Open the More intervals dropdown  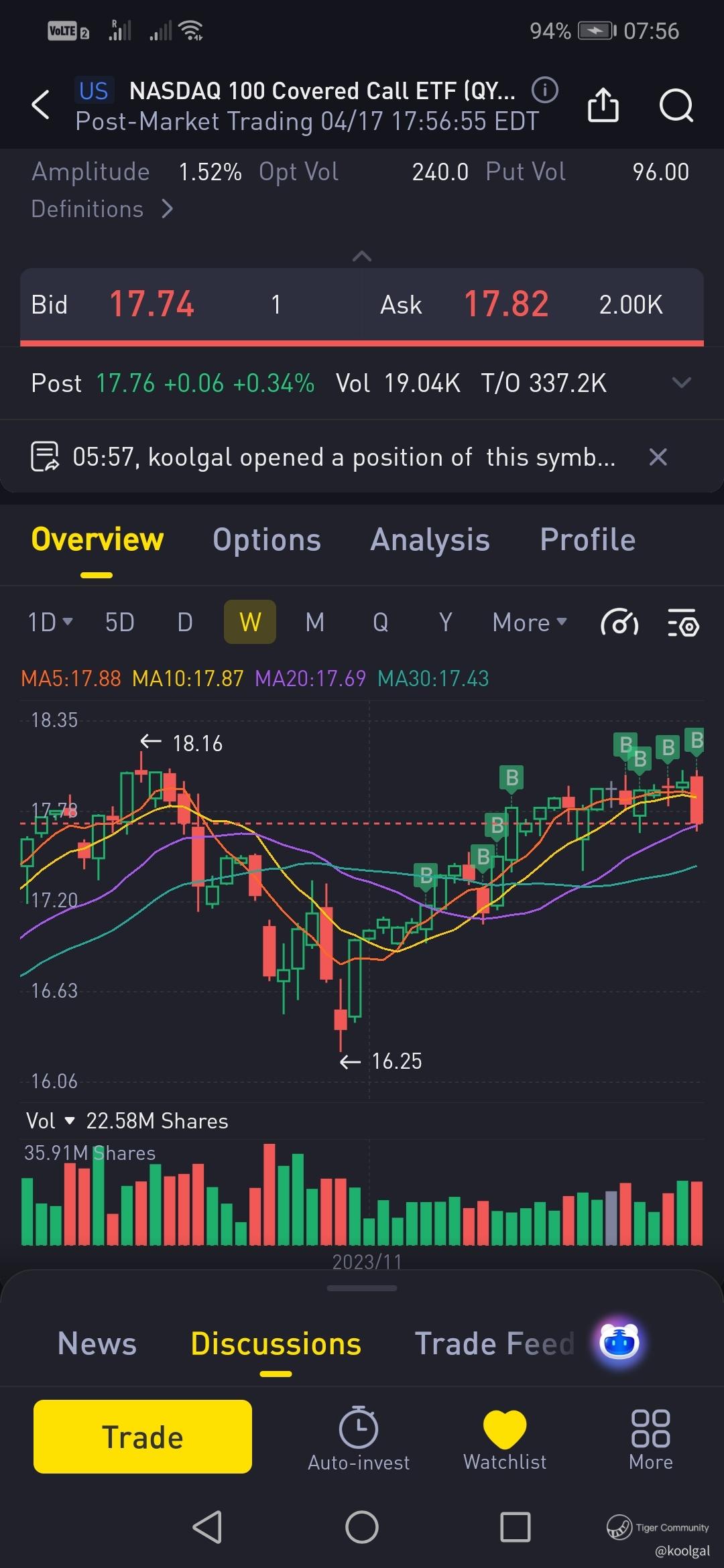click(x=530, y=623)
